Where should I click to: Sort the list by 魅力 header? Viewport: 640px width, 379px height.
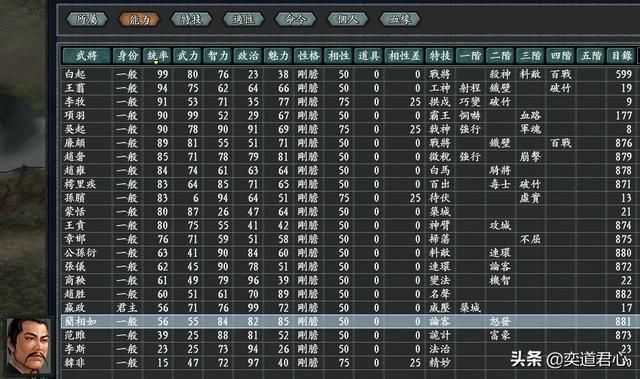click(x=278, y=55)
